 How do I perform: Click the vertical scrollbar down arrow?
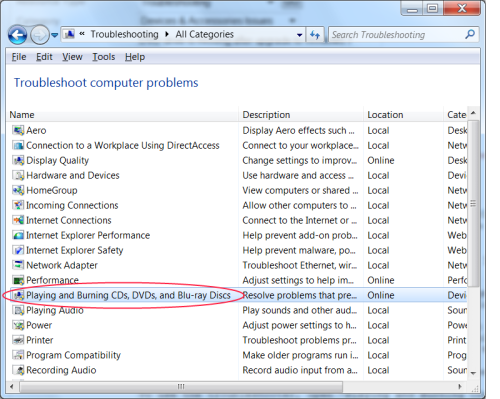(x=473, y=373)
